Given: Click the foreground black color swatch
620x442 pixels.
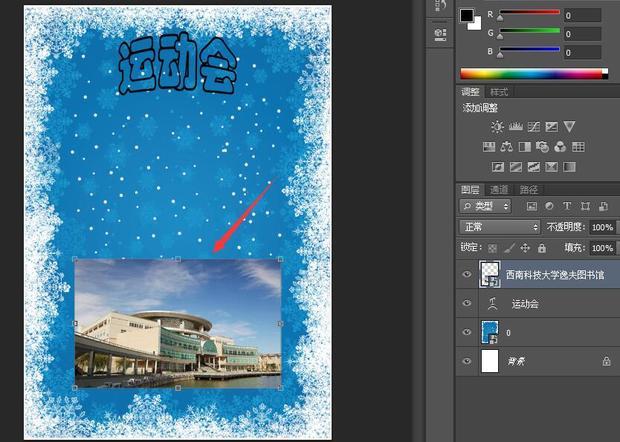Looking at the screenshot, I should click(466, 16).
